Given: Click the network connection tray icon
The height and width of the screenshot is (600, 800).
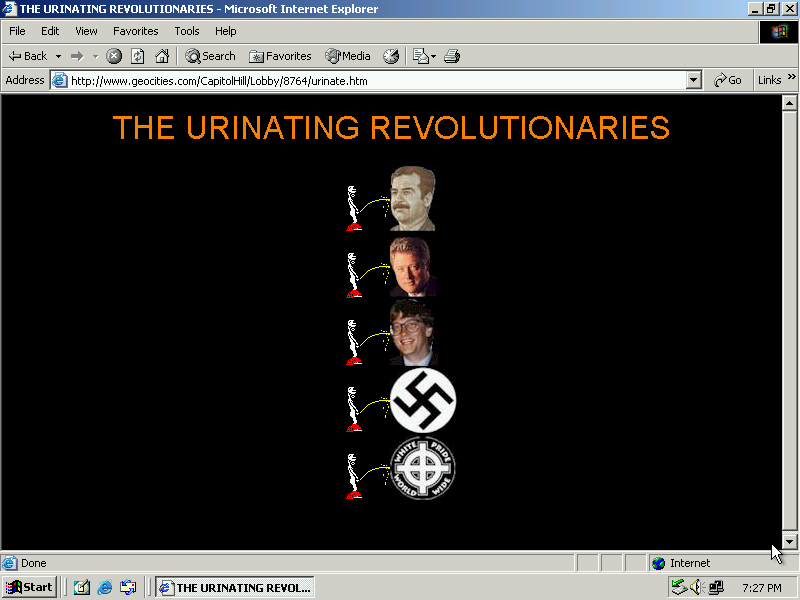Looking at the screenshot, I should [679, 588].
